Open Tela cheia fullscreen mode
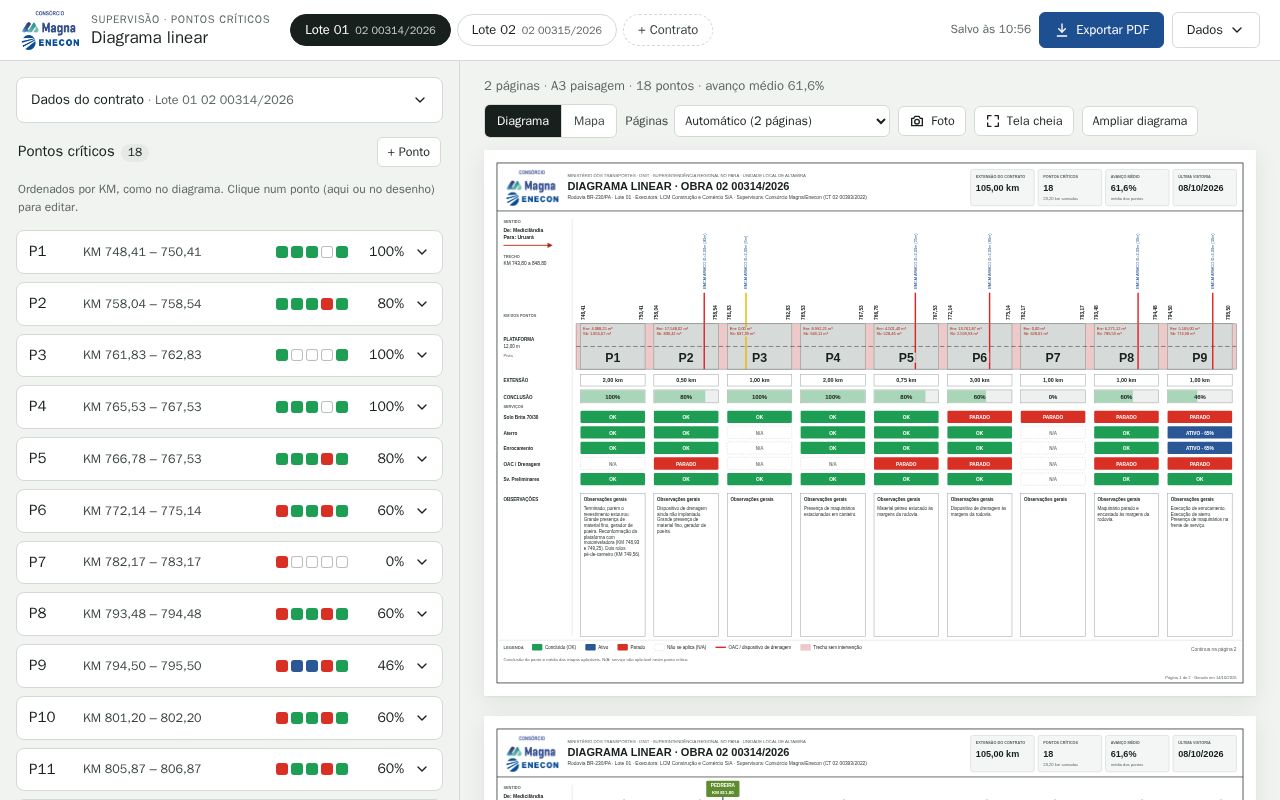The width and height of the screenshot is (1280, 800). pyautogui.click(x=1024, y=121)
